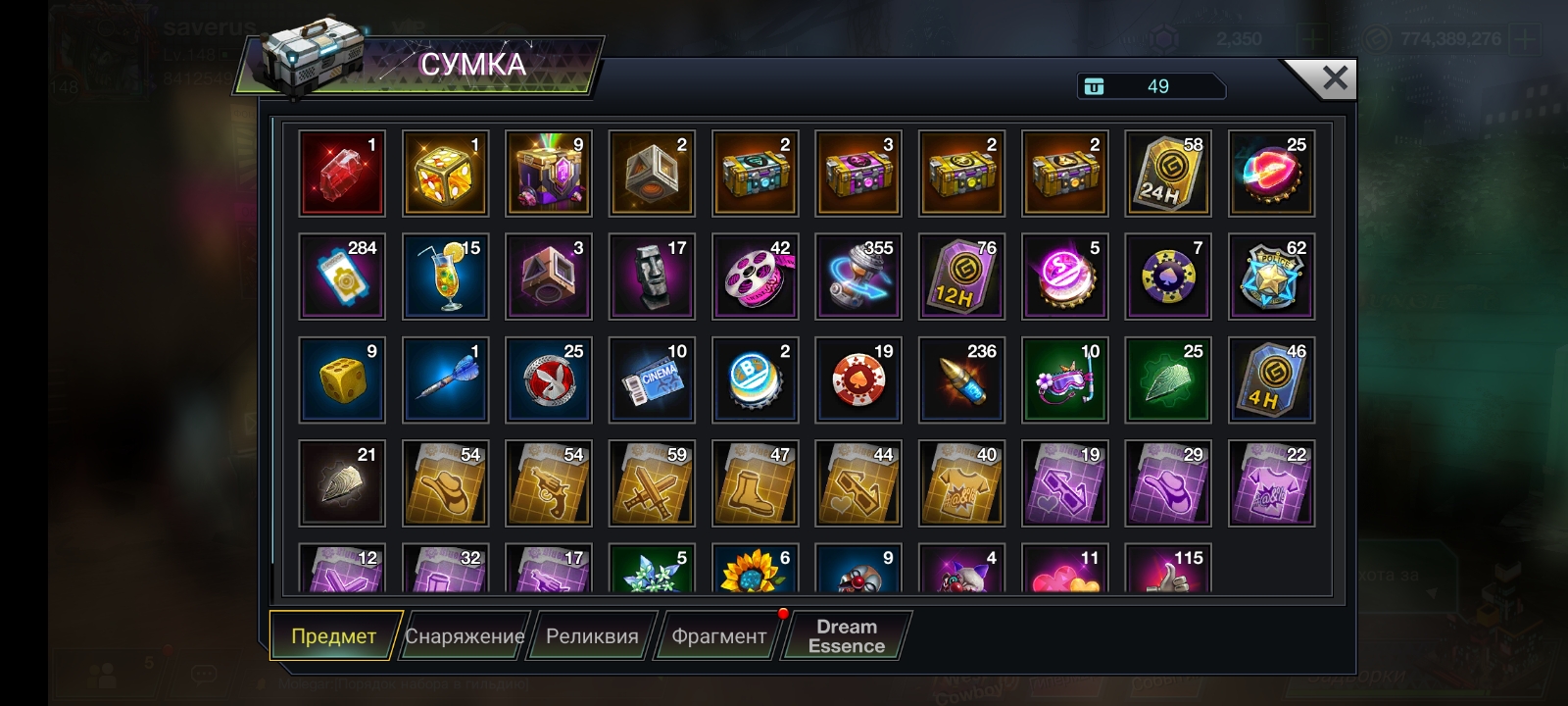Screen dimensions: 1568x706
Task: Select the blue dart item
Action: point(445,380)
